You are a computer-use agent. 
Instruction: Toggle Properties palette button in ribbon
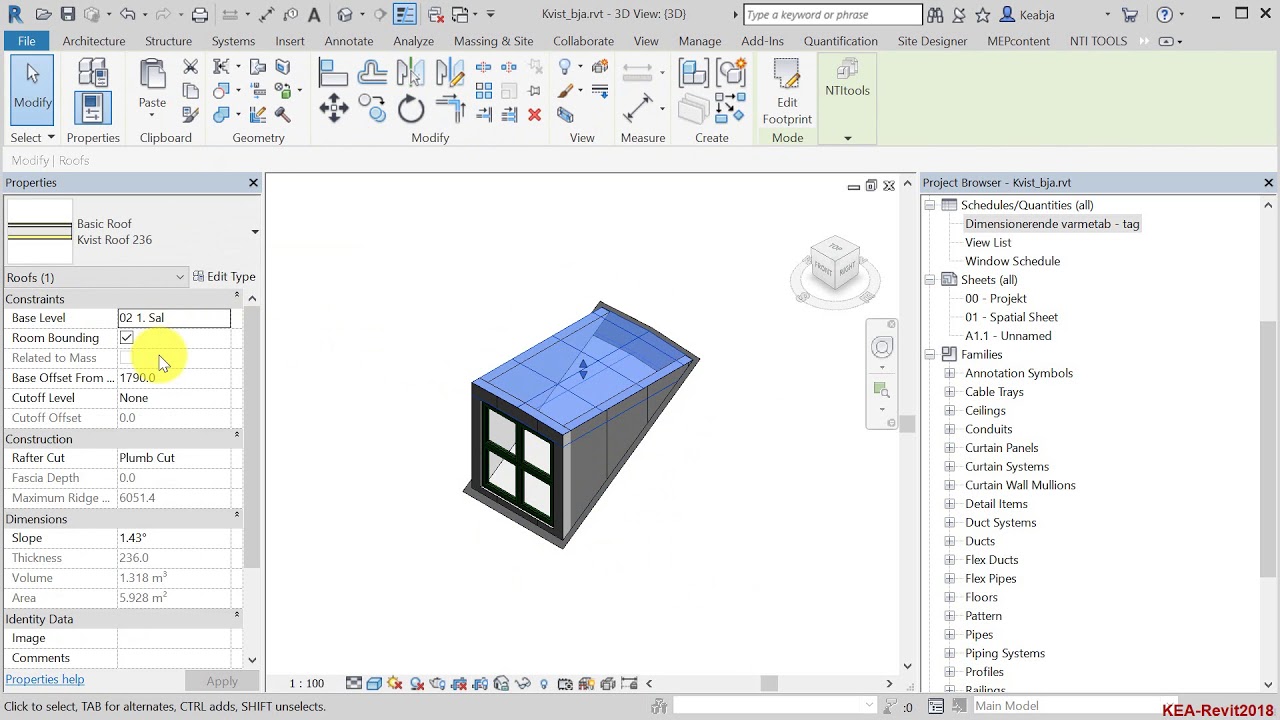93,108
